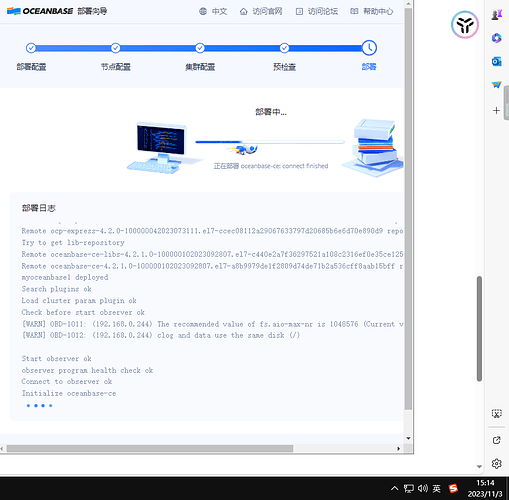The width and height of the screenshot is (509, 500).
Task: Open the 访问官网 home link
Action: click(261, 11)
